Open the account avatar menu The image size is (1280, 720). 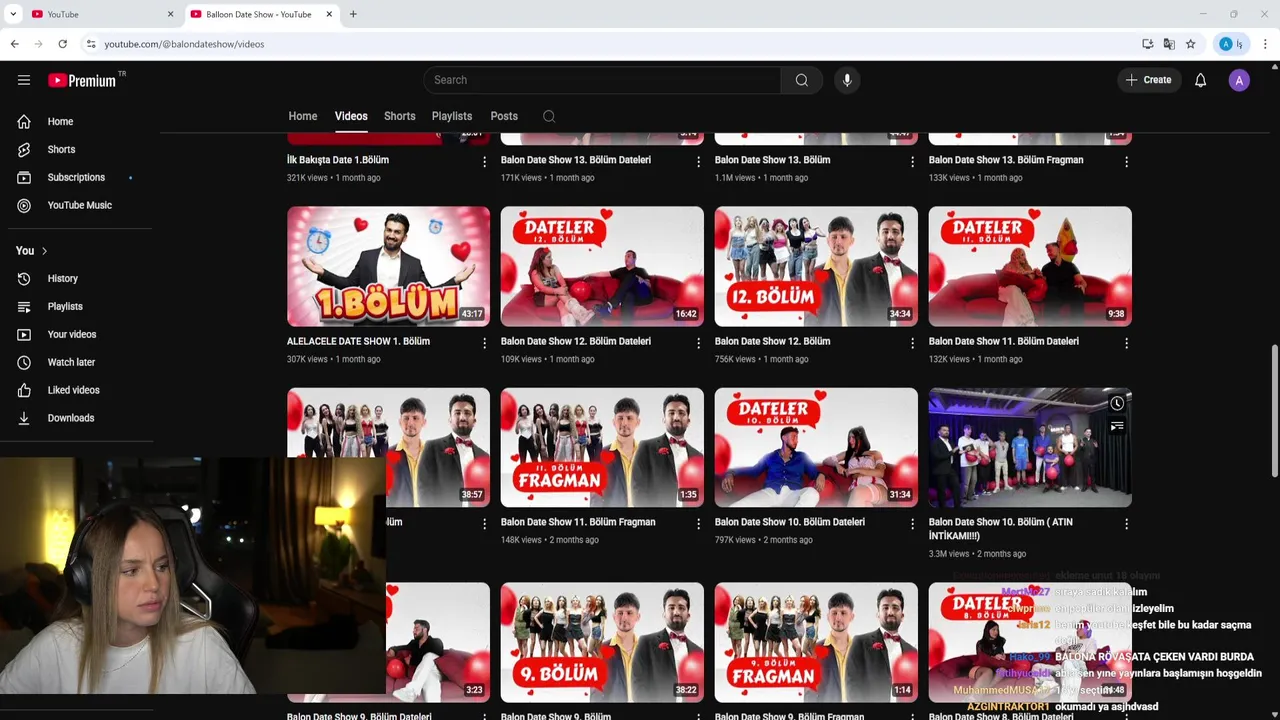(1239, 81)
